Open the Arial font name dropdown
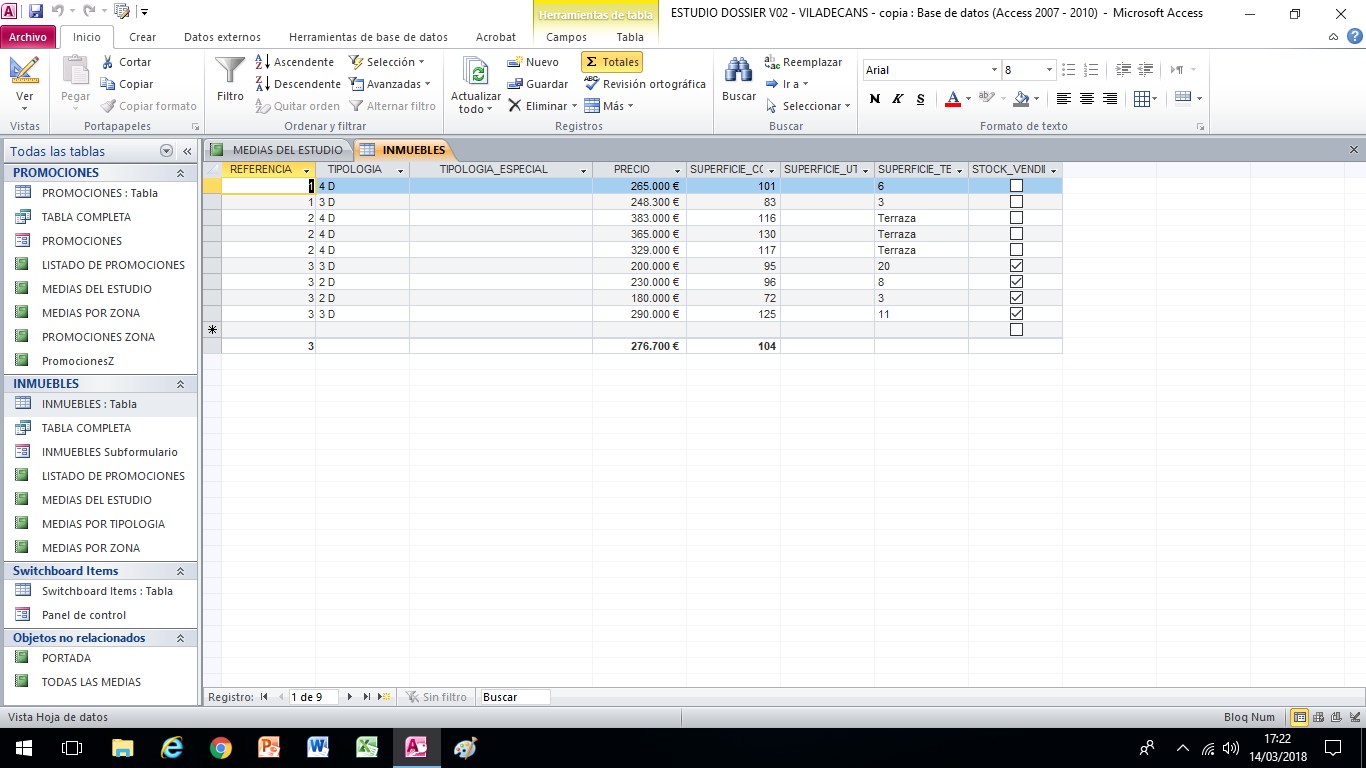Image resolution: width=1366 pixels, height=768 pixels. click(x=994, y=70)
